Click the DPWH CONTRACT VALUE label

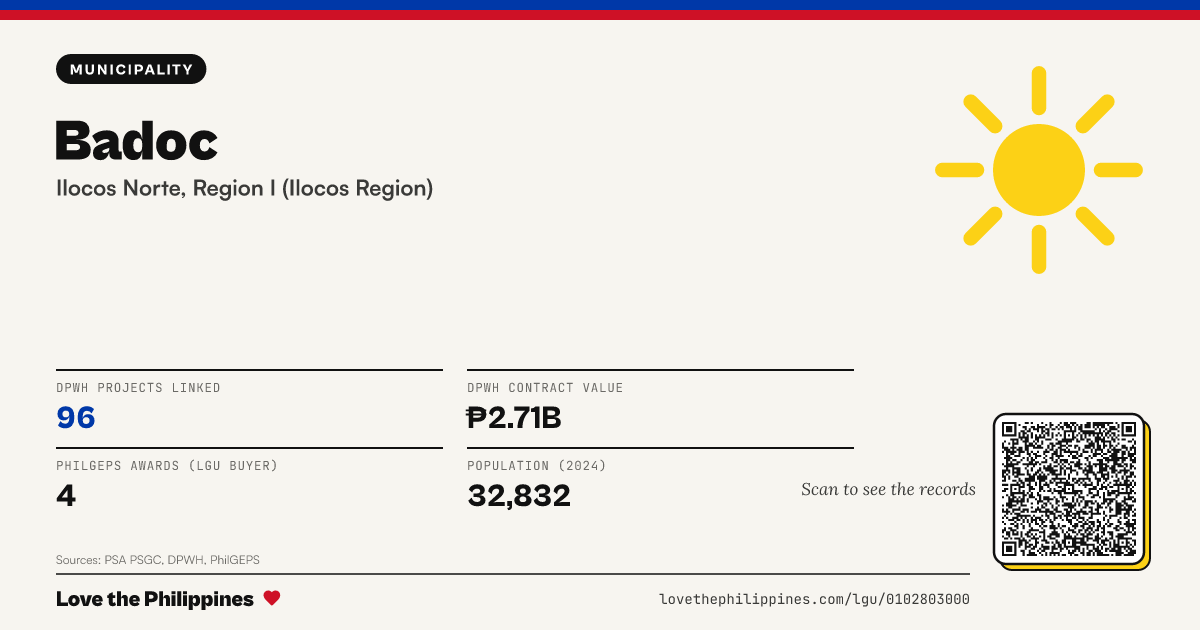click(x=545, y=388)
